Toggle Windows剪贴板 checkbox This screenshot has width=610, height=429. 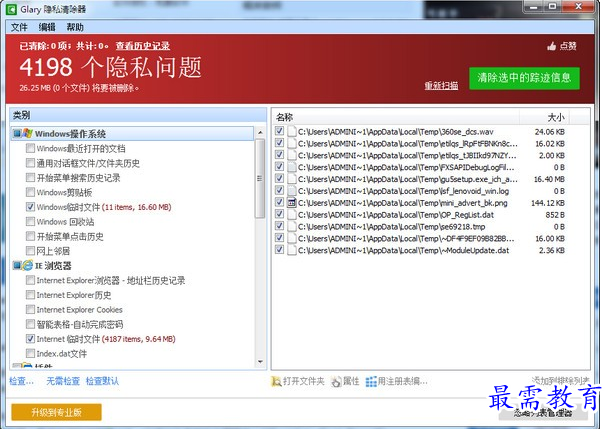click(x=30, y=192)
